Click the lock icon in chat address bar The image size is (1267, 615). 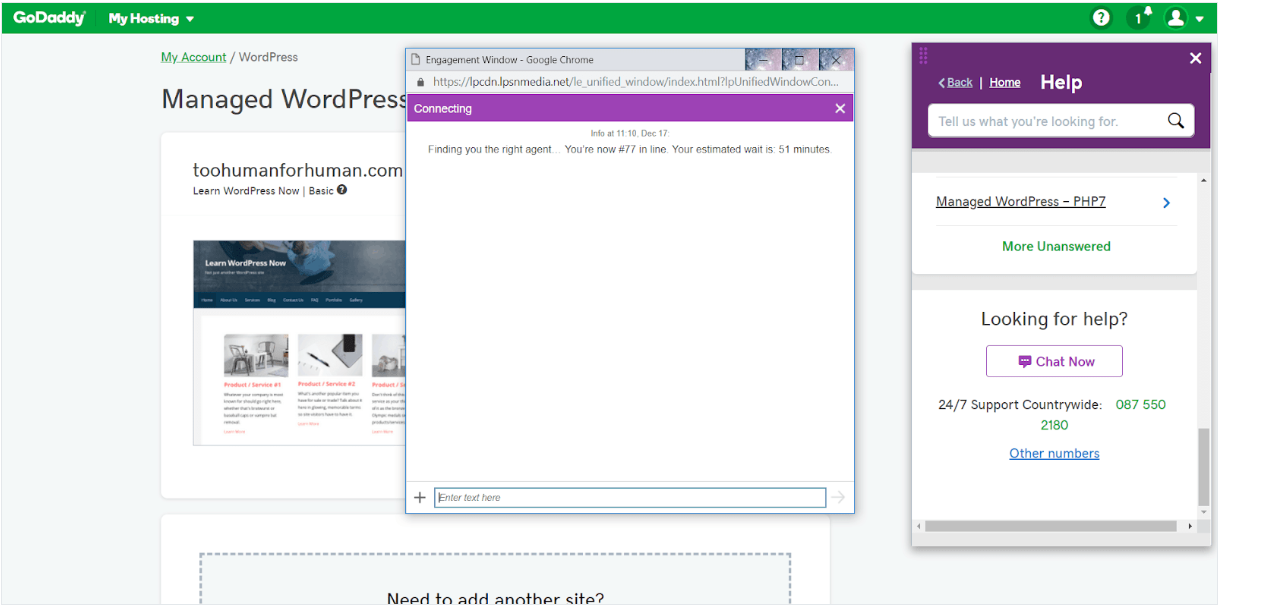[421, 82]
